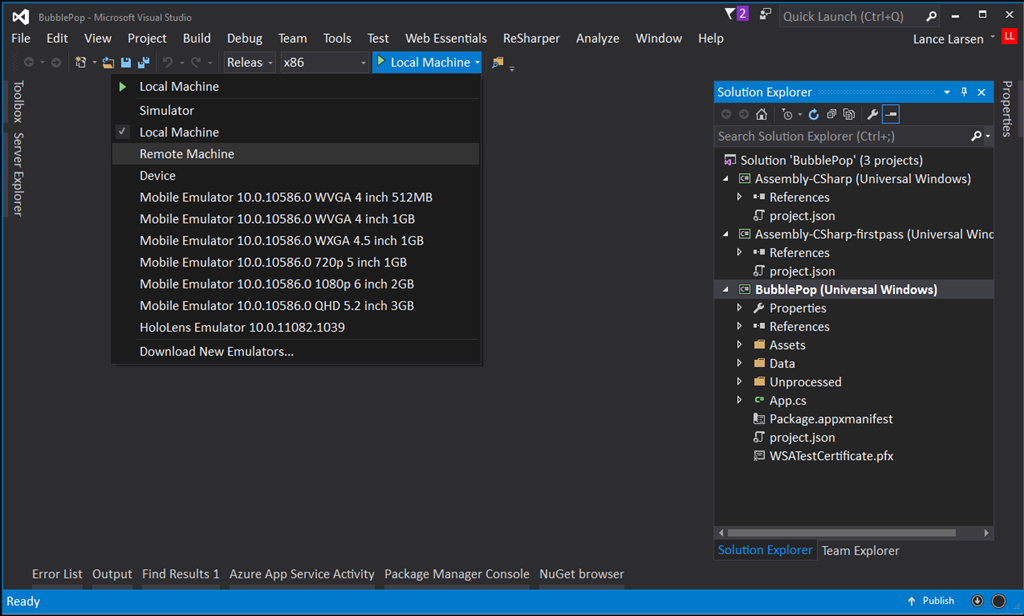Click the Solution Explorer Home icon
This screenshot has width=1024, height=616.
(x=761, y=114)
